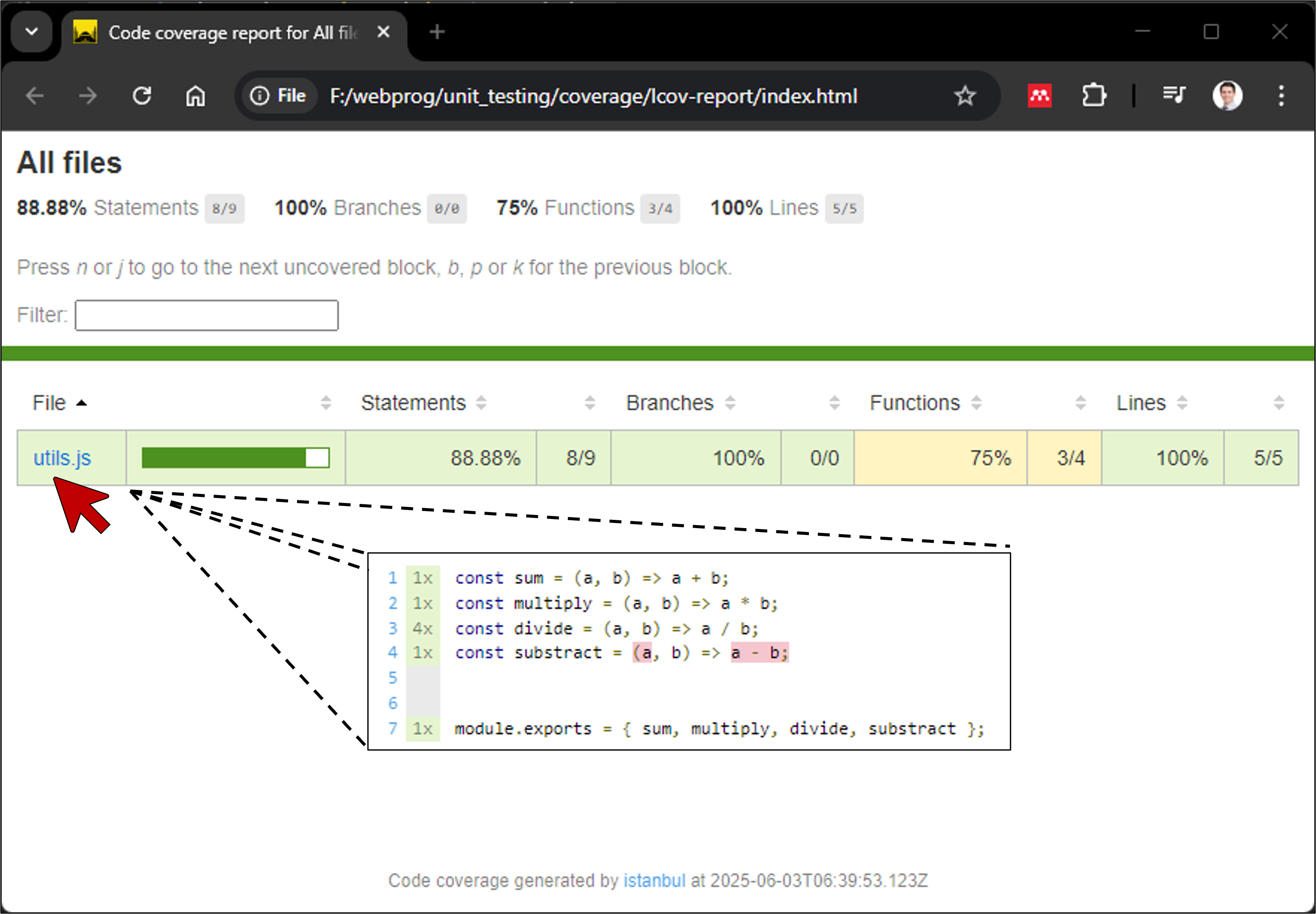Sort table by File column
This screenshot has height=914, width=1316.
click(50, 403)
